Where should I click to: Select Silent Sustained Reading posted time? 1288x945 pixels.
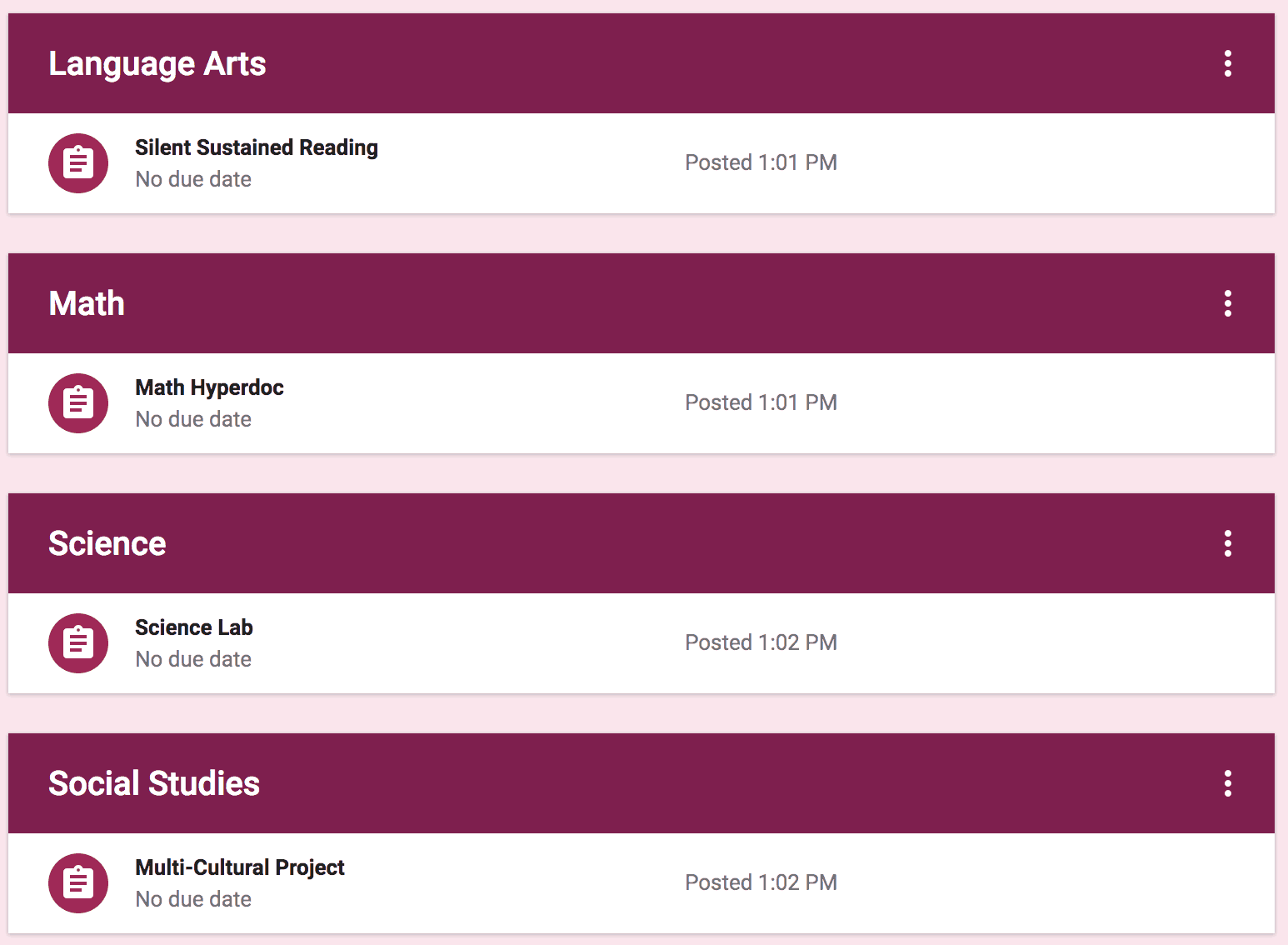click(761, 162)
